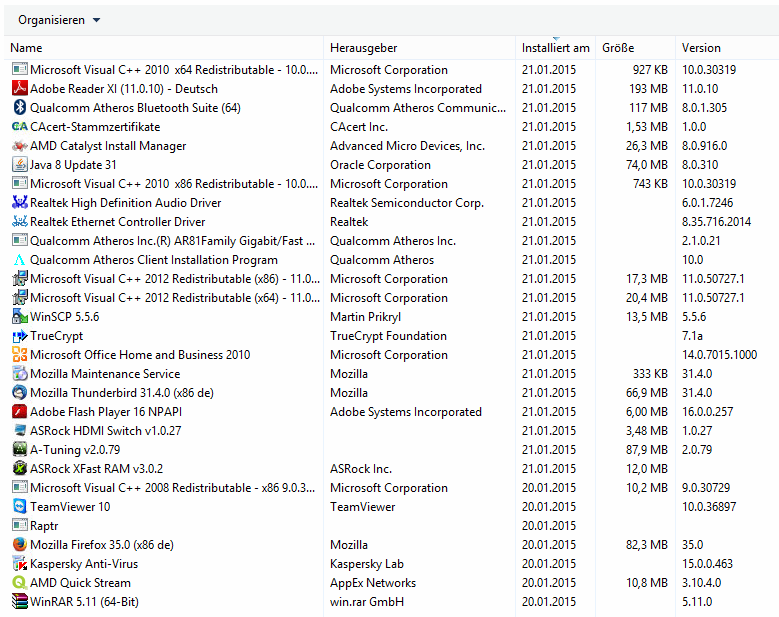779x617 pixels.
Task: Click the Microsoft Office Home and Business icon
Action: pyautogui.click(x=19, y=355)
